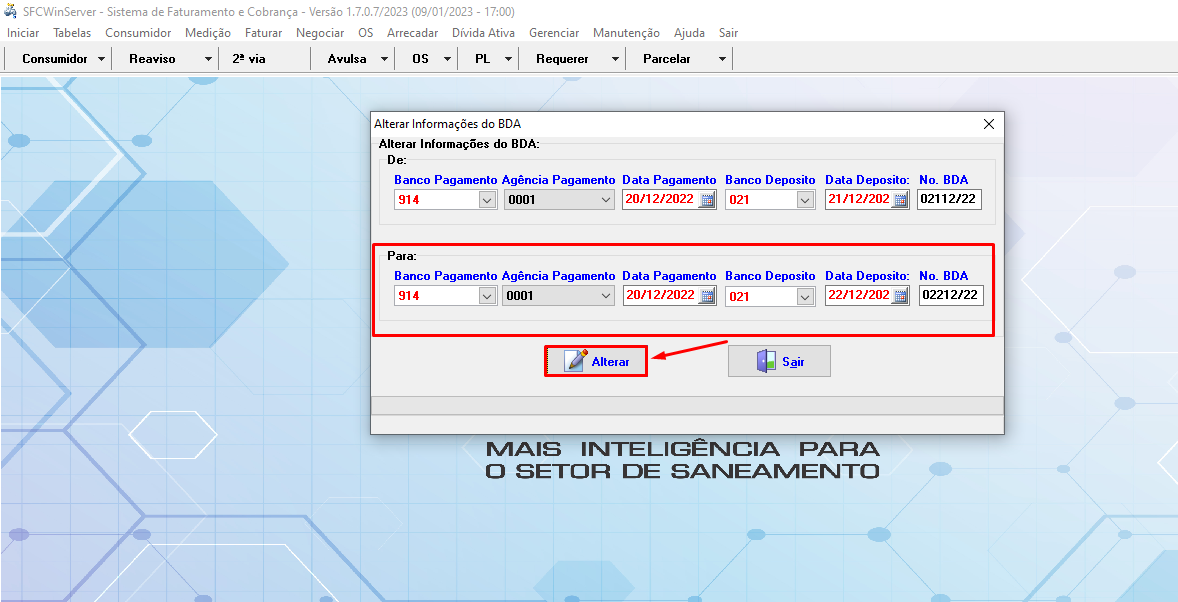The height and width of the screenshot is (602, 1178).
Task: Open the Arrecadar menu
Action: [412, 33]
